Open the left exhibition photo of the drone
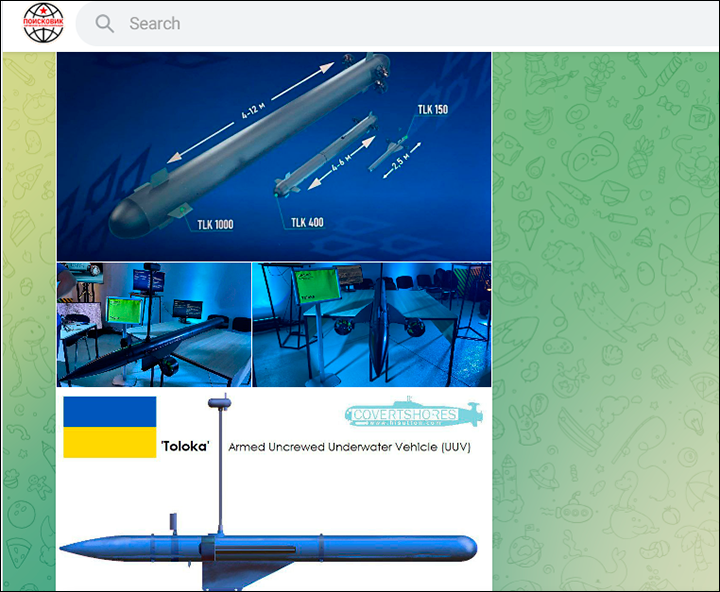720x592 pixels. (x=153, y=324)
